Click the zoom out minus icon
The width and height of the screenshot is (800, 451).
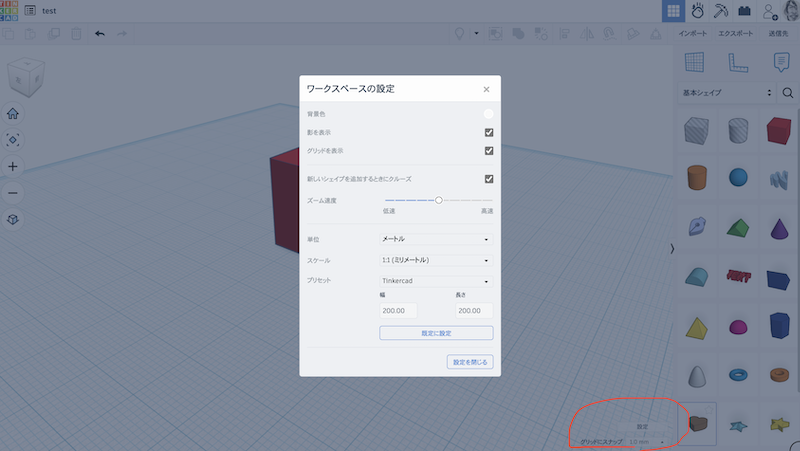coord(13,192)
